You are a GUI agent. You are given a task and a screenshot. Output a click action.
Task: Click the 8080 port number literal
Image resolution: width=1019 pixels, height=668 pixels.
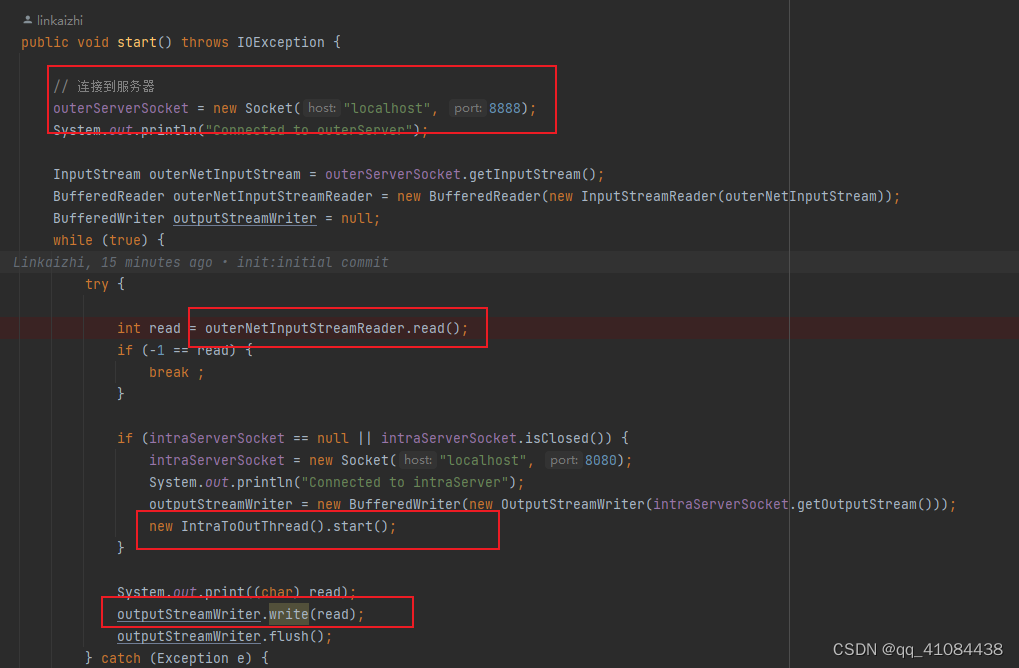(x=600, y=460)
